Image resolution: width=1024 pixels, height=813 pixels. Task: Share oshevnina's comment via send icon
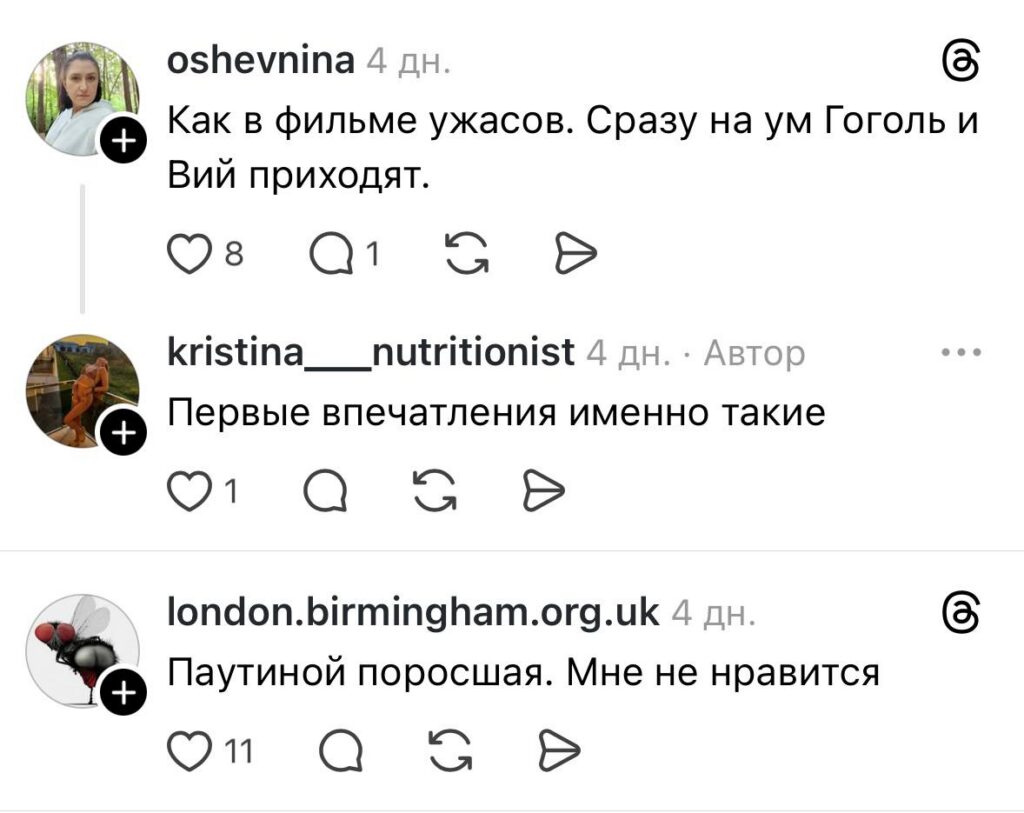pos(575,257)
